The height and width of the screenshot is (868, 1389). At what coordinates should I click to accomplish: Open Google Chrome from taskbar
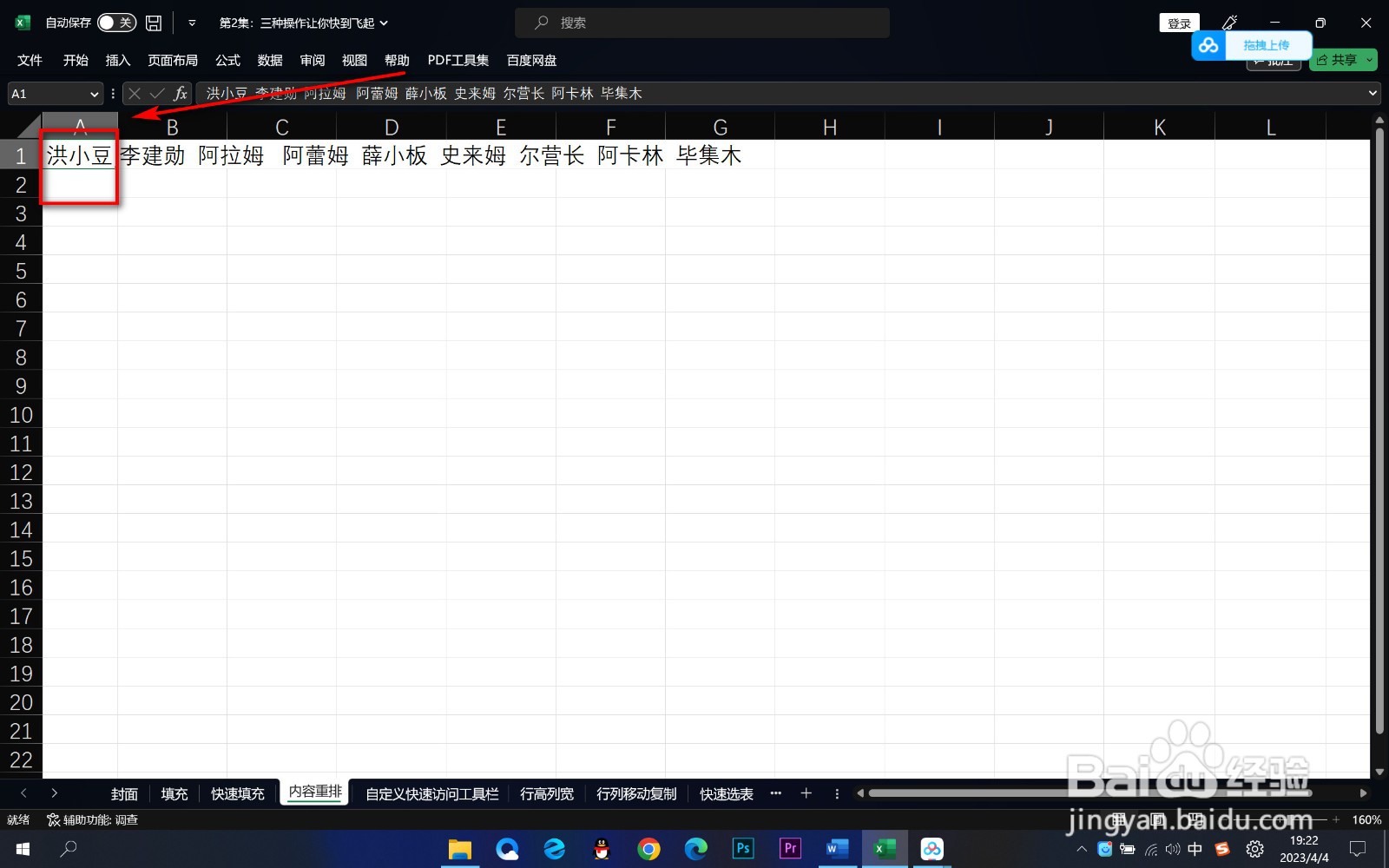[648, 849]
